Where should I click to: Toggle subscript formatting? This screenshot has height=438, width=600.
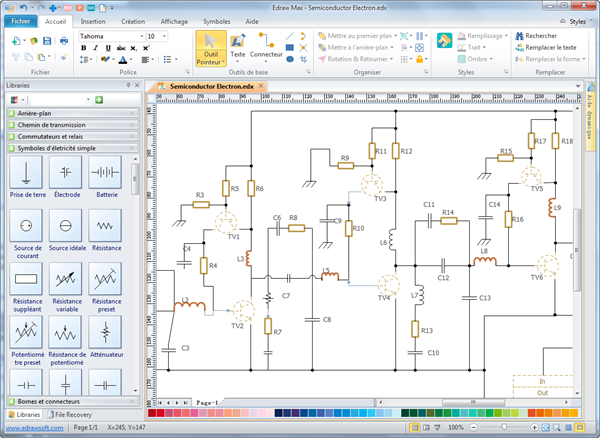click(133, 48)
